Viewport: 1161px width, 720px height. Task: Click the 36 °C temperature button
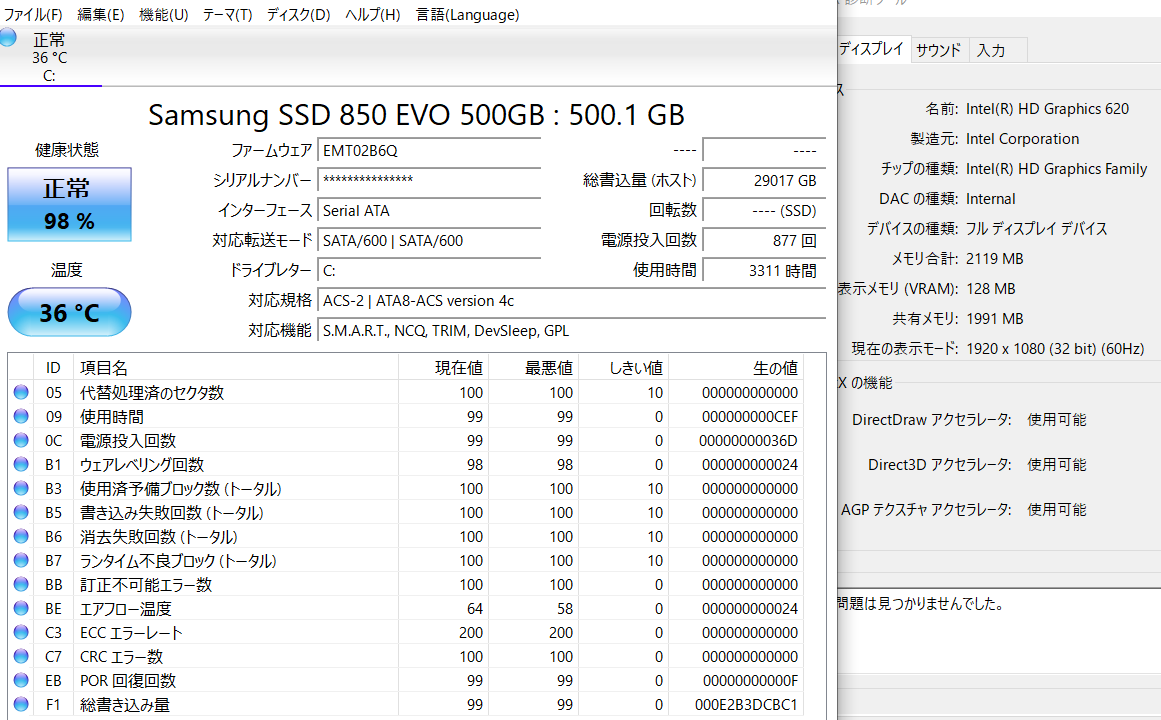(70, 312)
